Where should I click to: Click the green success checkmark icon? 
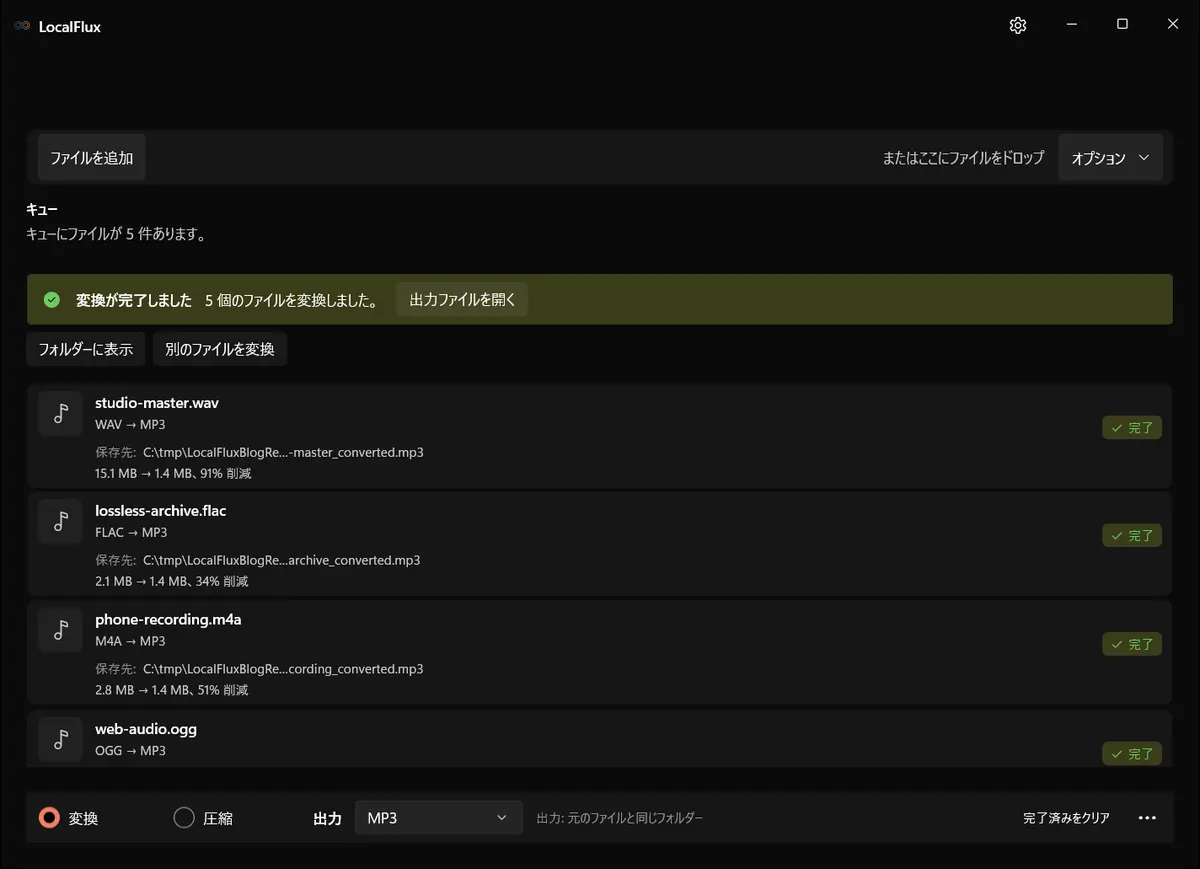coord(52,300)
